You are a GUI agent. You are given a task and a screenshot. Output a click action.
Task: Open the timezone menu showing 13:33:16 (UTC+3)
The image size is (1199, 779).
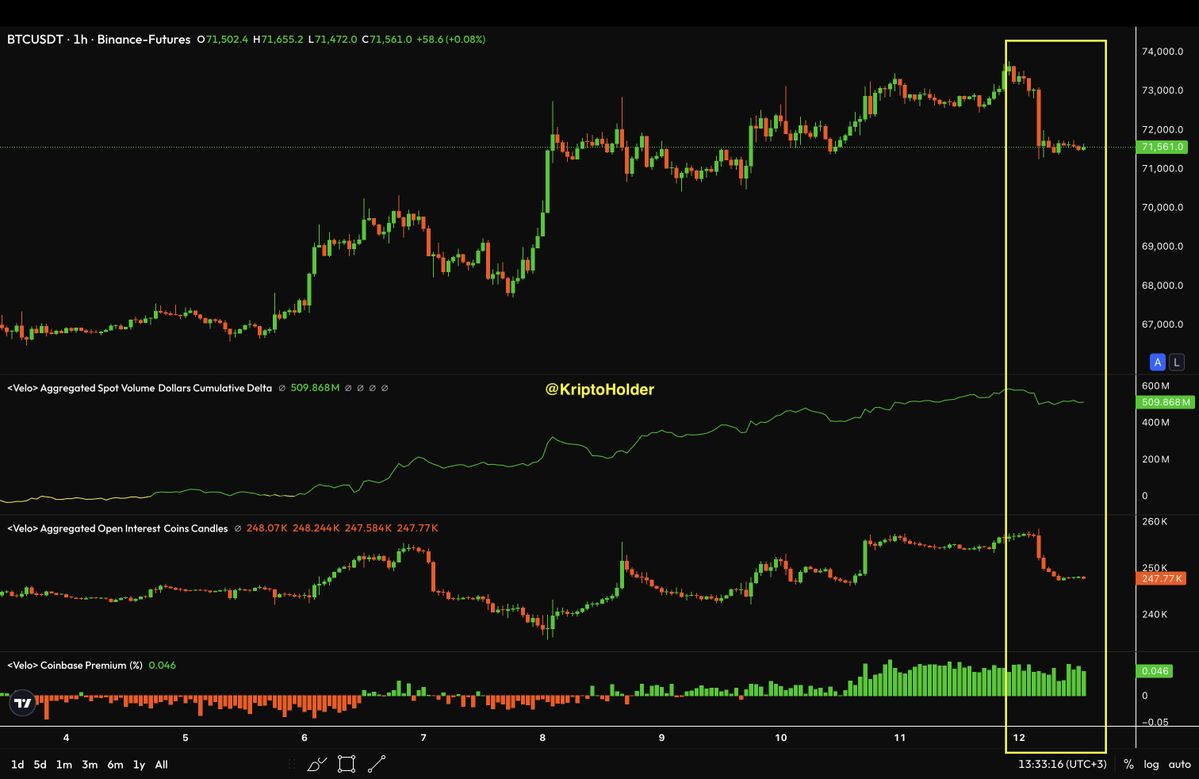coord(1062,764)
